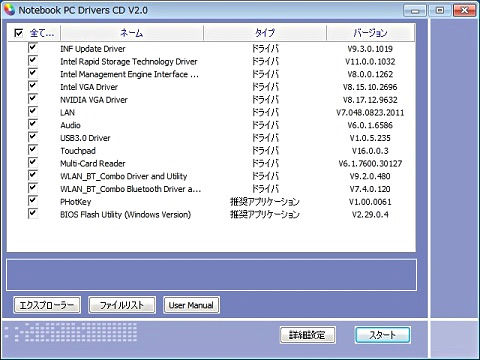Click version V11.0.0.1032
480x360 pixels.
pos(370,62)
